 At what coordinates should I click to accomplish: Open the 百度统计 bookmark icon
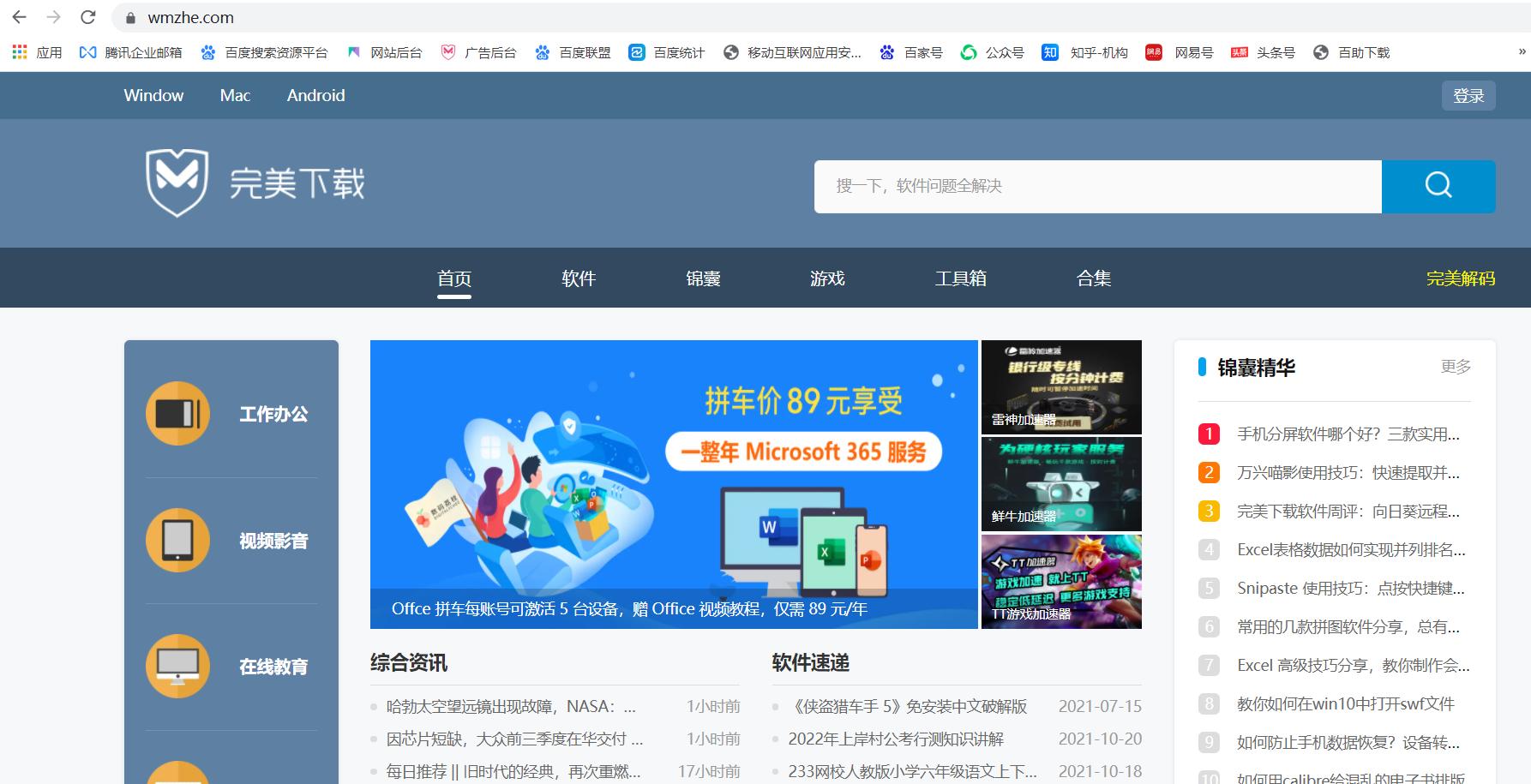click(637, 52)
